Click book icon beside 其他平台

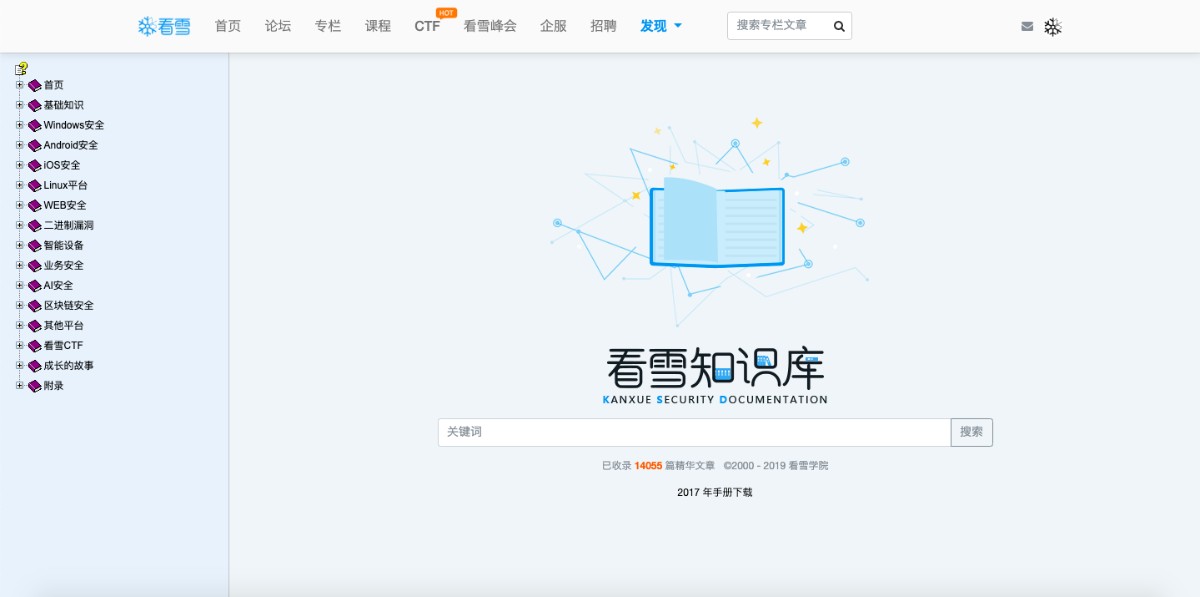click(x=35, y=325)
